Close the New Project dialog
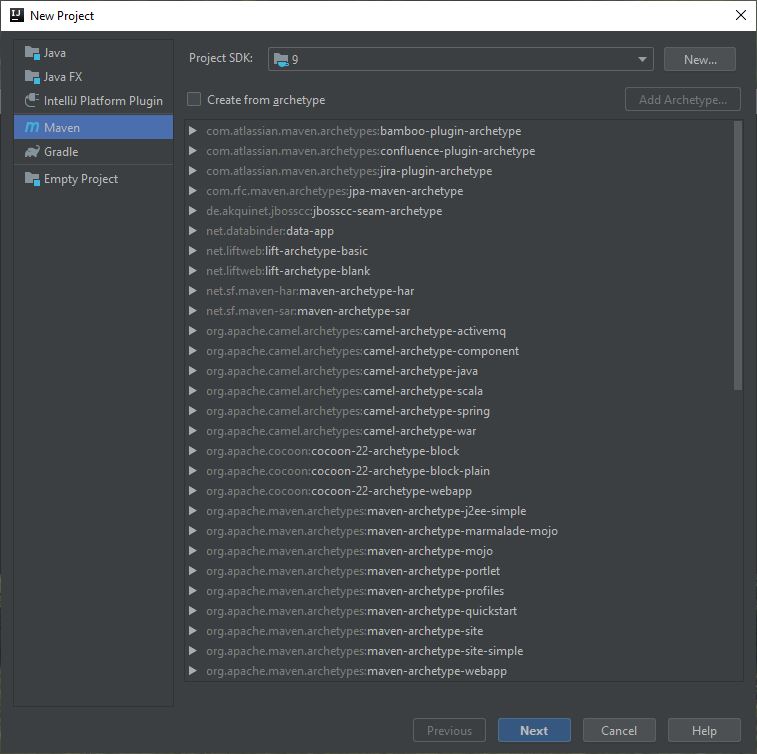 coord(741,15)
